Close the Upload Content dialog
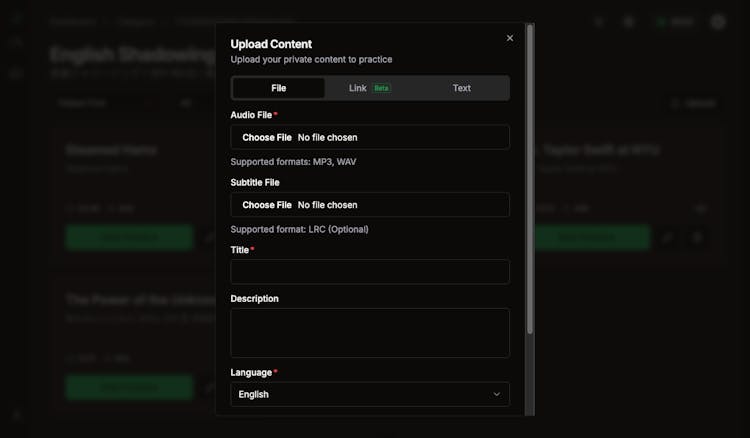Viewport: 750px width, 438px height. (510, 38)
